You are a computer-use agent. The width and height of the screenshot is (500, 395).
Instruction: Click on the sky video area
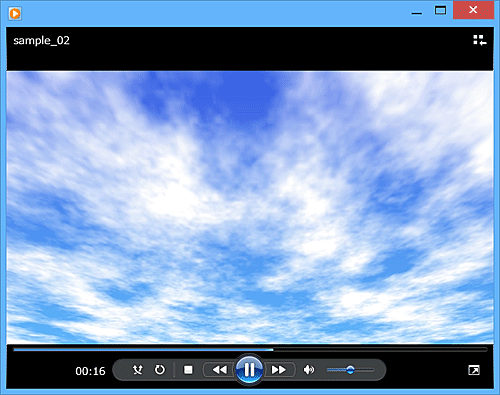[250, 207]
